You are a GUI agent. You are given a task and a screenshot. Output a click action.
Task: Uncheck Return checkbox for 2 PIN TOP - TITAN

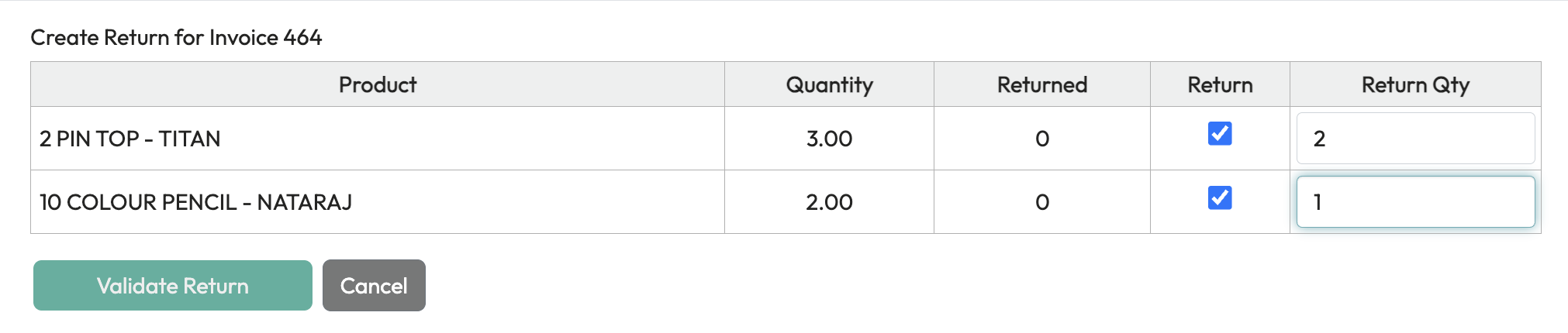click(x=1220, y=134)
